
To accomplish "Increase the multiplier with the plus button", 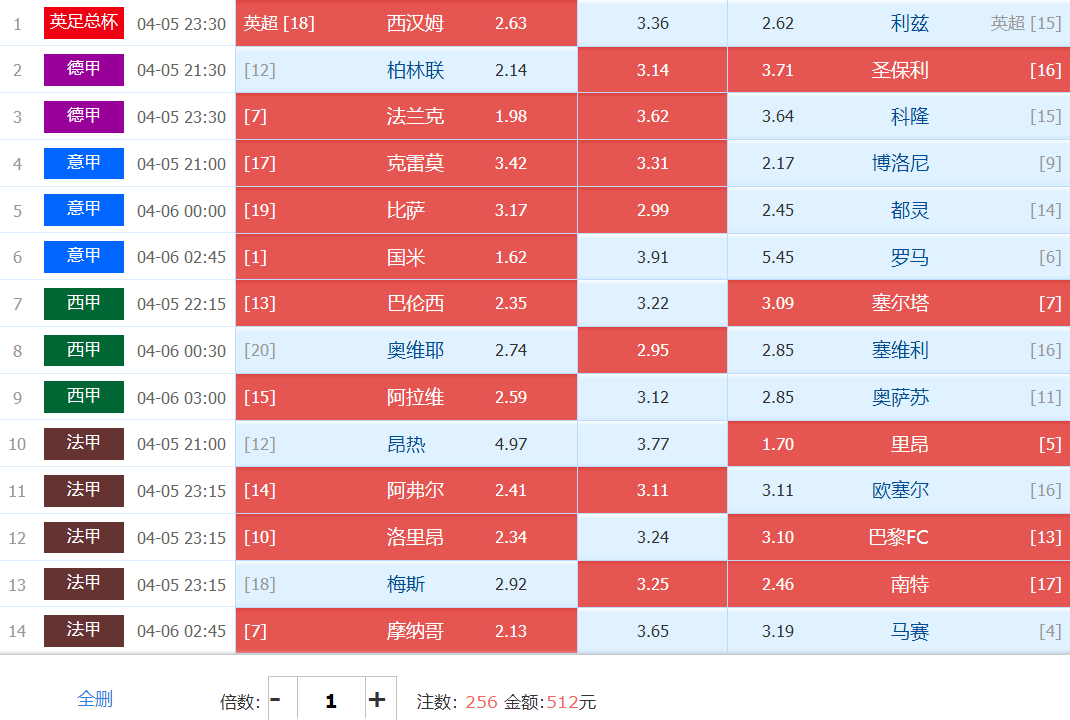I will [x=376, y=700].
